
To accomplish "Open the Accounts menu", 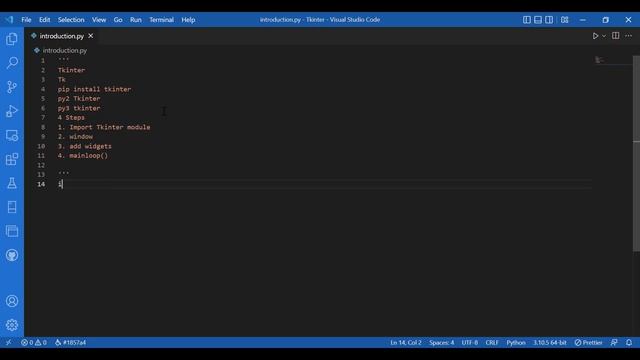I will coord(12,301).
